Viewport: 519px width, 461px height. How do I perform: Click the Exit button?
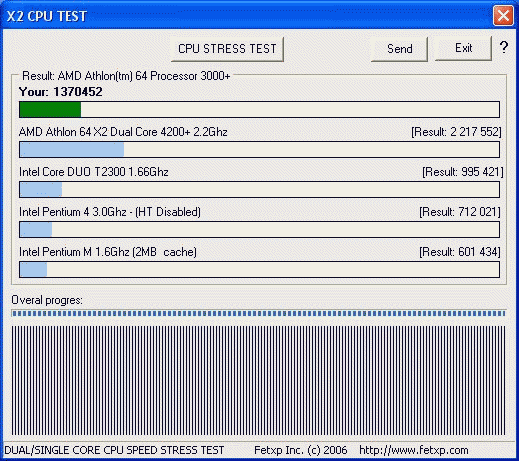(x=463, y=48)
